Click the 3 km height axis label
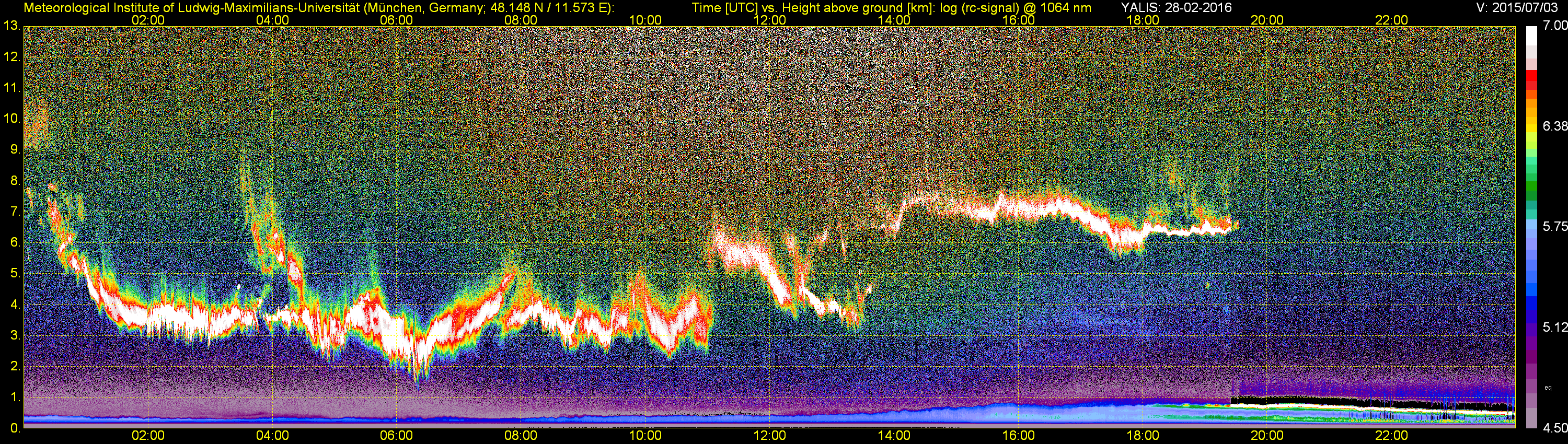This screenshot has width=1568, height=444. tap(15, 336)
